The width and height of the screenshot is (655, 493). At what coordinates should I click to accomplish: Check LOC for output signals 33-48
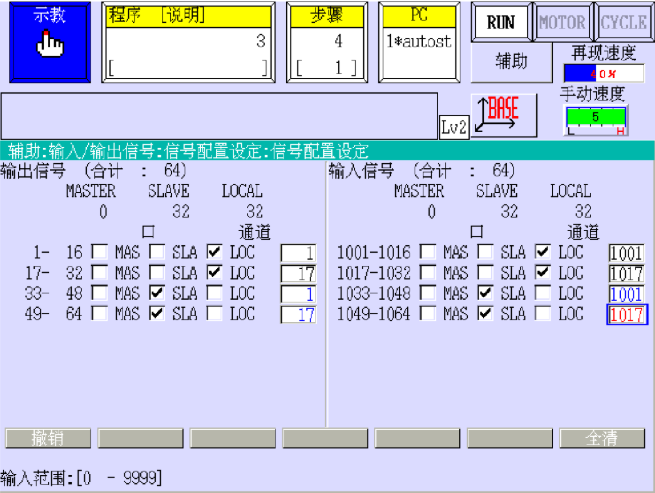tap(214, 293)
